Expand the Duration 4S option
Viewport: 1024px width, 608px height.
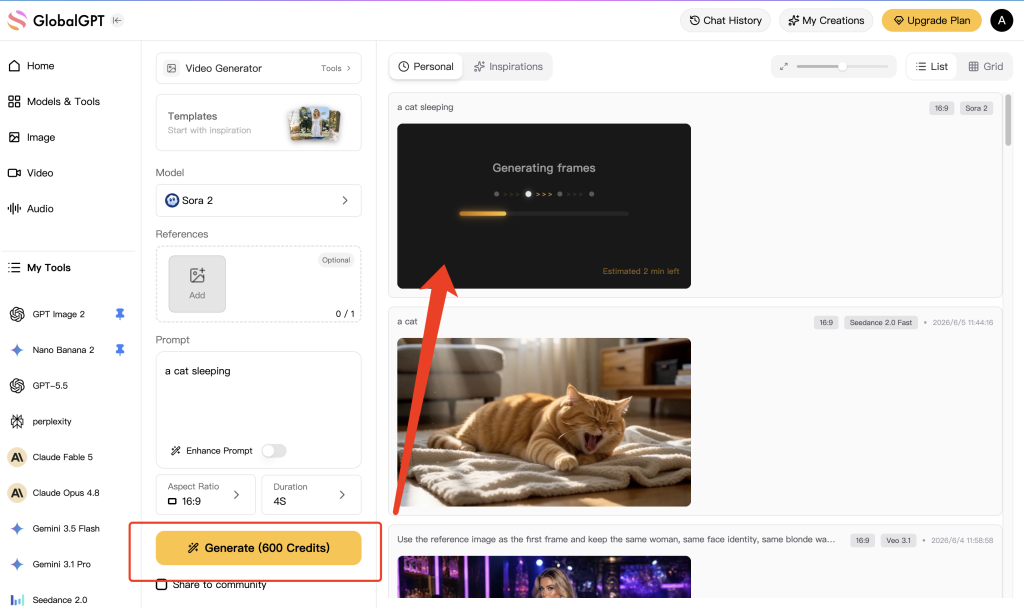312,494
